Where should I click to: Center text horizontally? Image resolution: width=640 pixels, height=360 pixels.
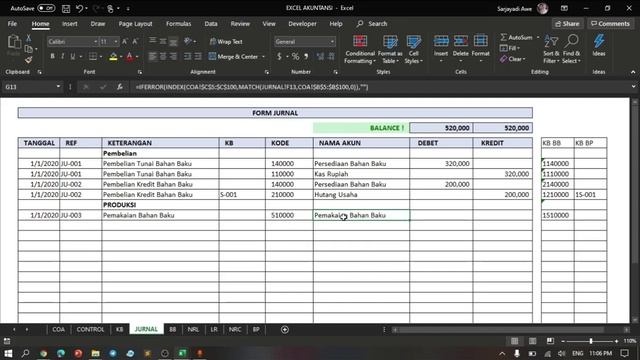point(163,56)
